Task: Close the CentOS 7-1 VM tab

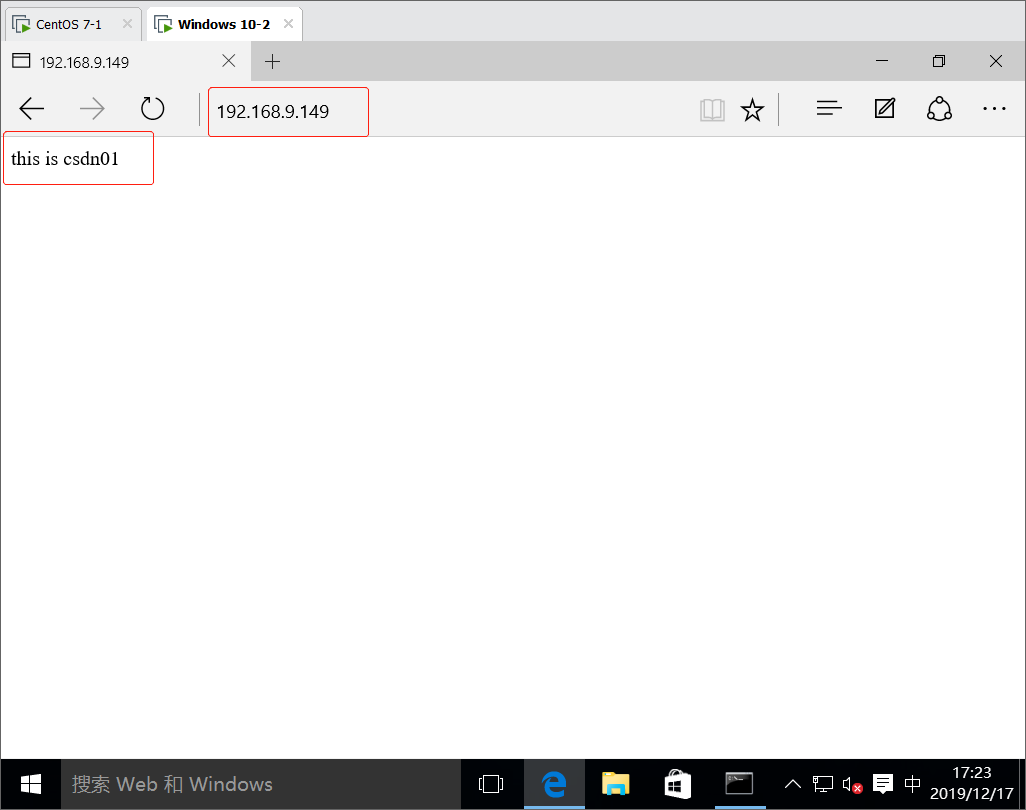Action: [x=127, y=24]
